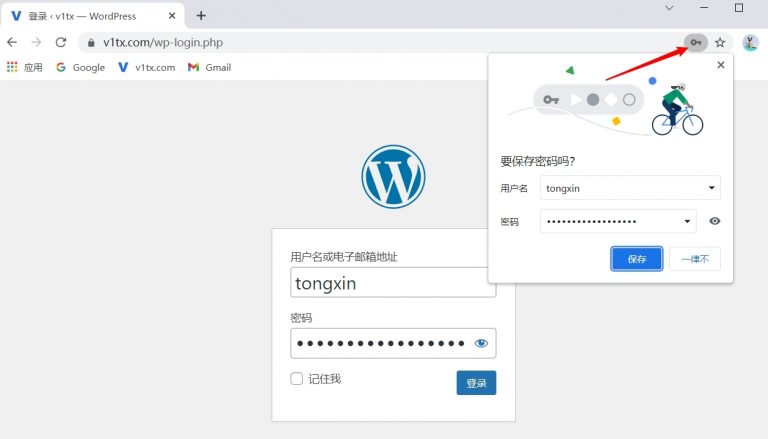Focus the WordPress username input field
This screenshot has height=439, width=768.
tap(393, 283)
